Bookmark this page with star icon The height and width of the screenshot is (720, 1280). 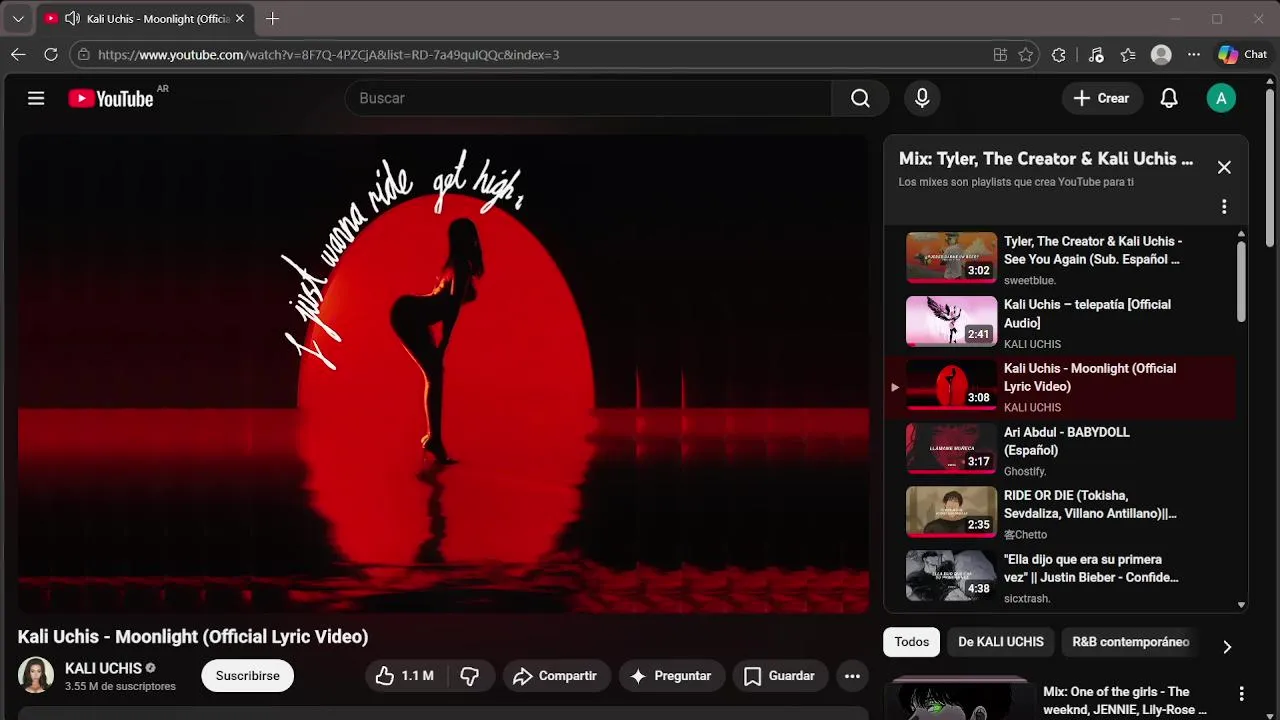tap(1026, 55)
